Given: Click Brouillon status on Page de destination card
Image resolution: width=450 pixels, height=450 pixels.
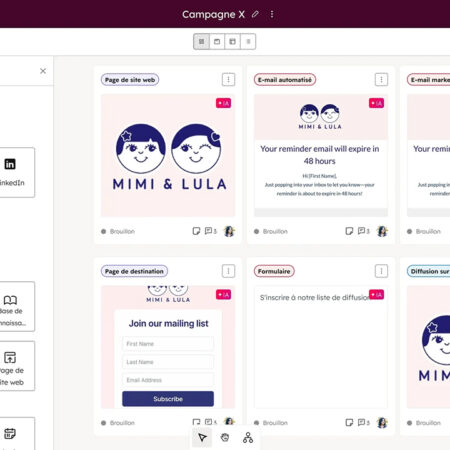Looking at the screenshot, I should coord(118,423).
